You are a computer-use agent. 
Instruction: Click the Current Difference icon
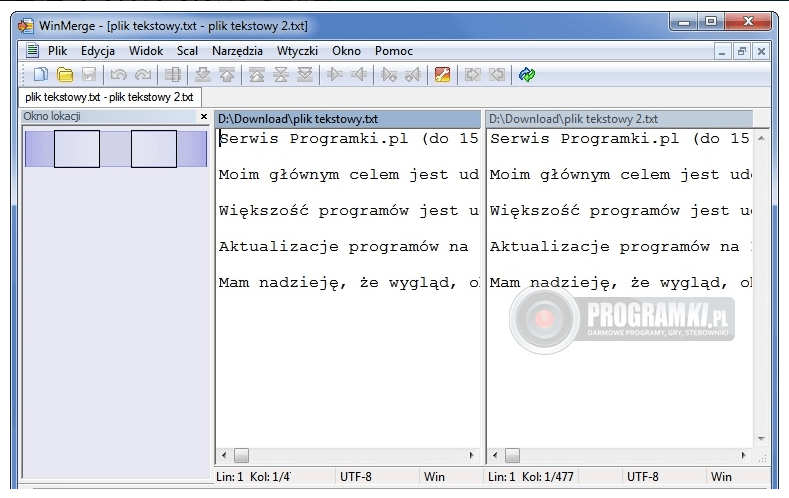pyautogui.click(x=281, y=75)
